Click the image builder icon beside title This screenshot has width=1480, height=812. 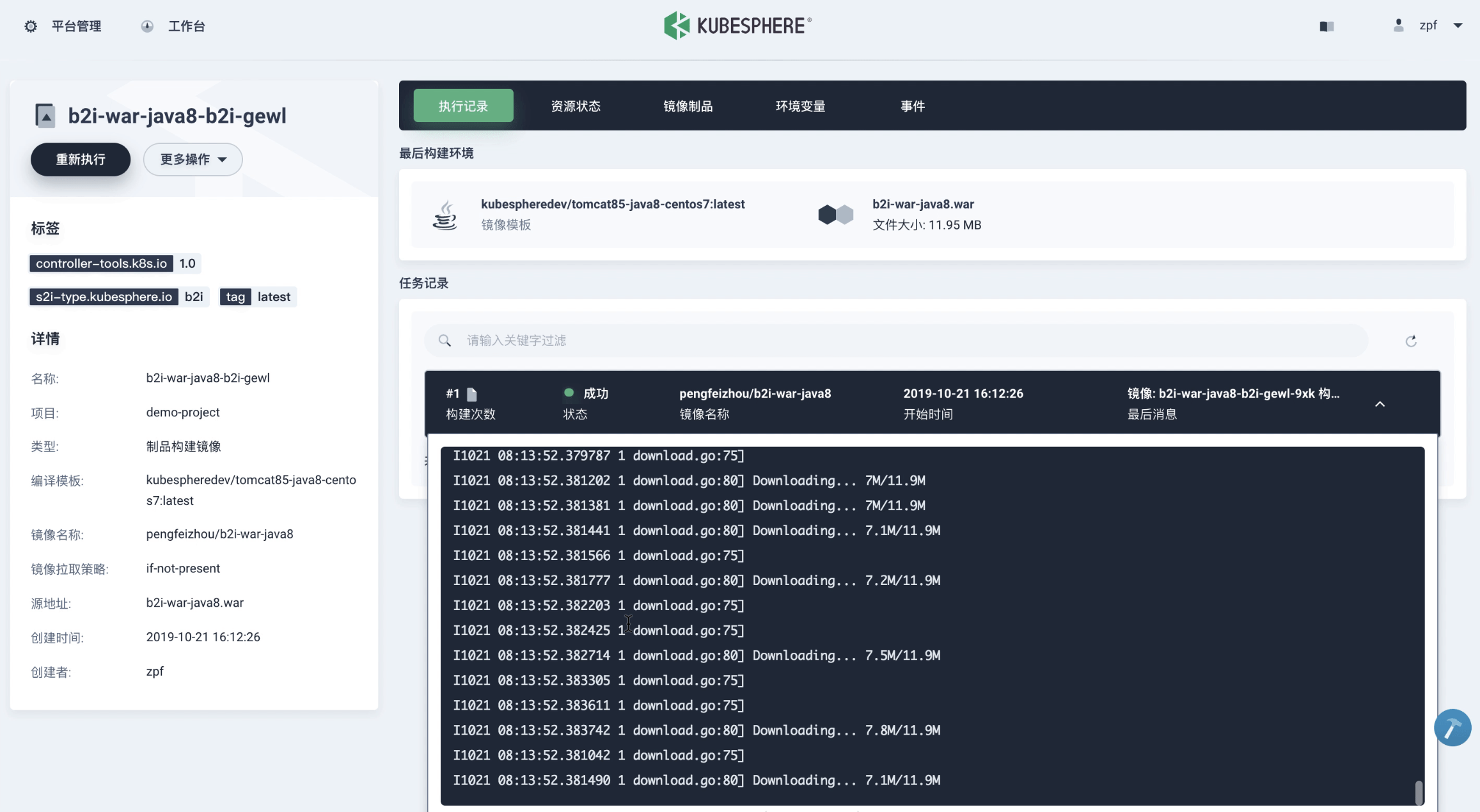click(45, 116)
